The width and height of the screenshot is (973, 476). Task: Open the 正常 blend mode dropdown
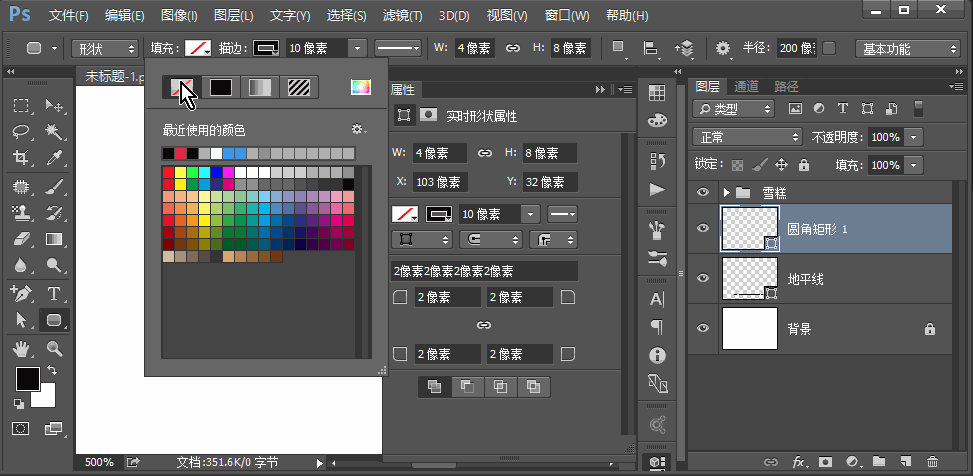(747, 136)
